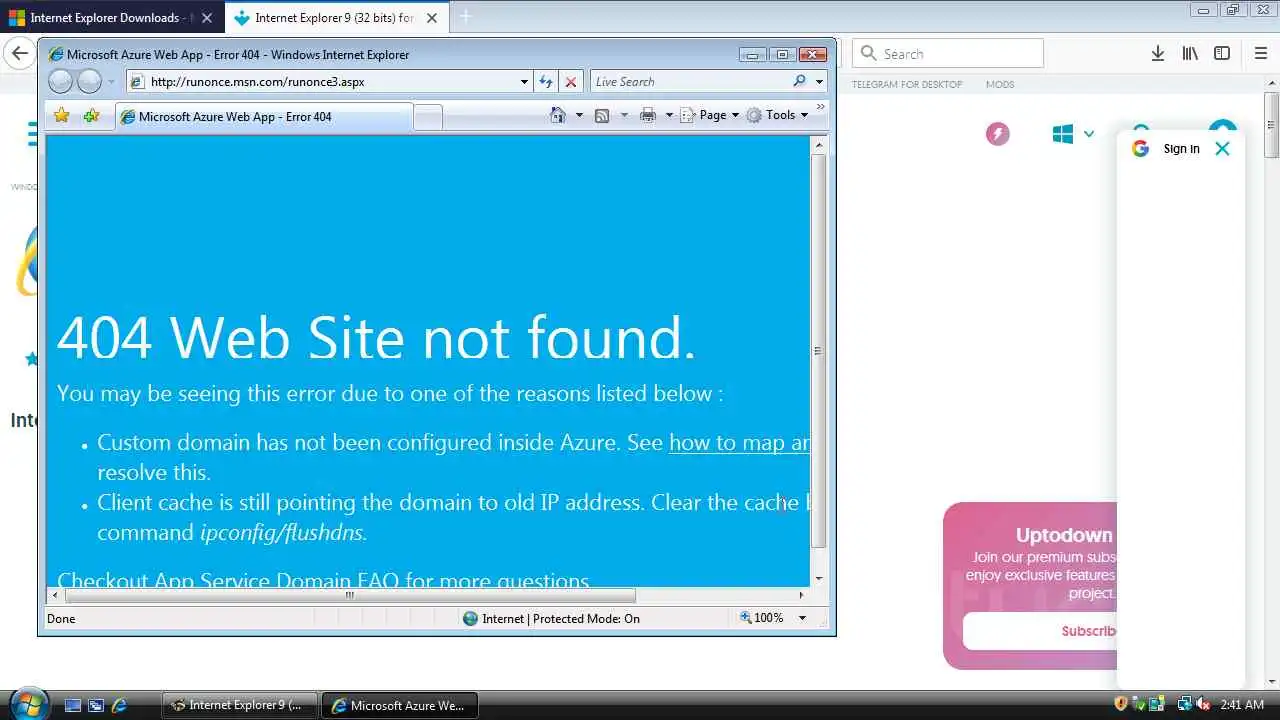Open the search provider options dropdown

(820, 82)
